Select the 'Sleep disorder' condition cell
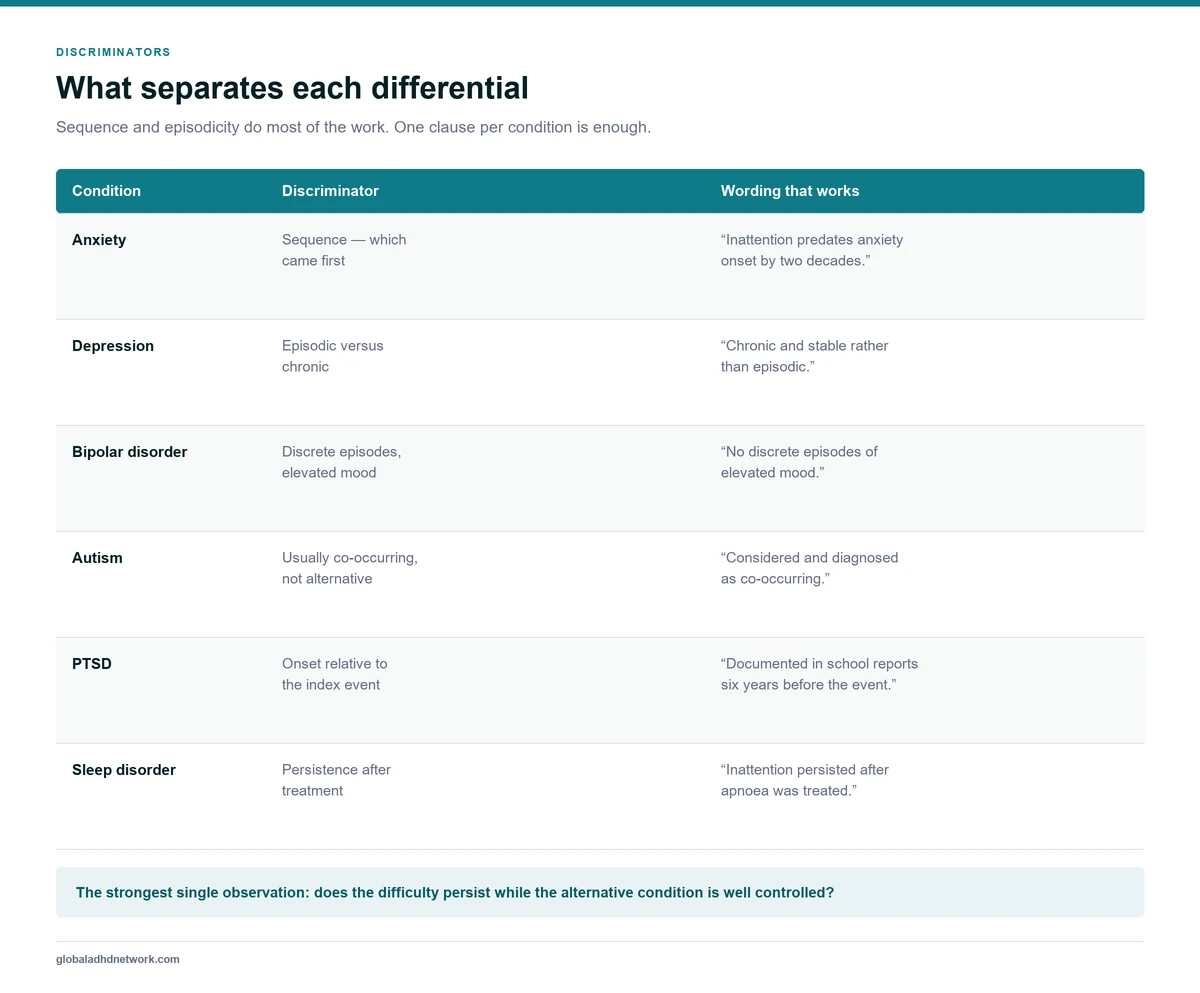This screenshot has height=993, width=1200. [x=124, y=770]
